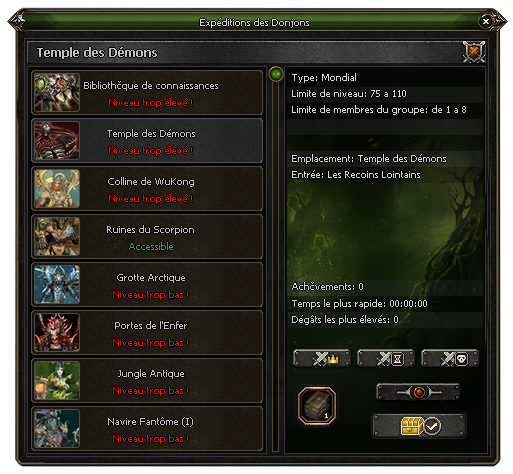The image size is (513, 474).
Task: Select the book reward item slot
Action: (317, 406)
